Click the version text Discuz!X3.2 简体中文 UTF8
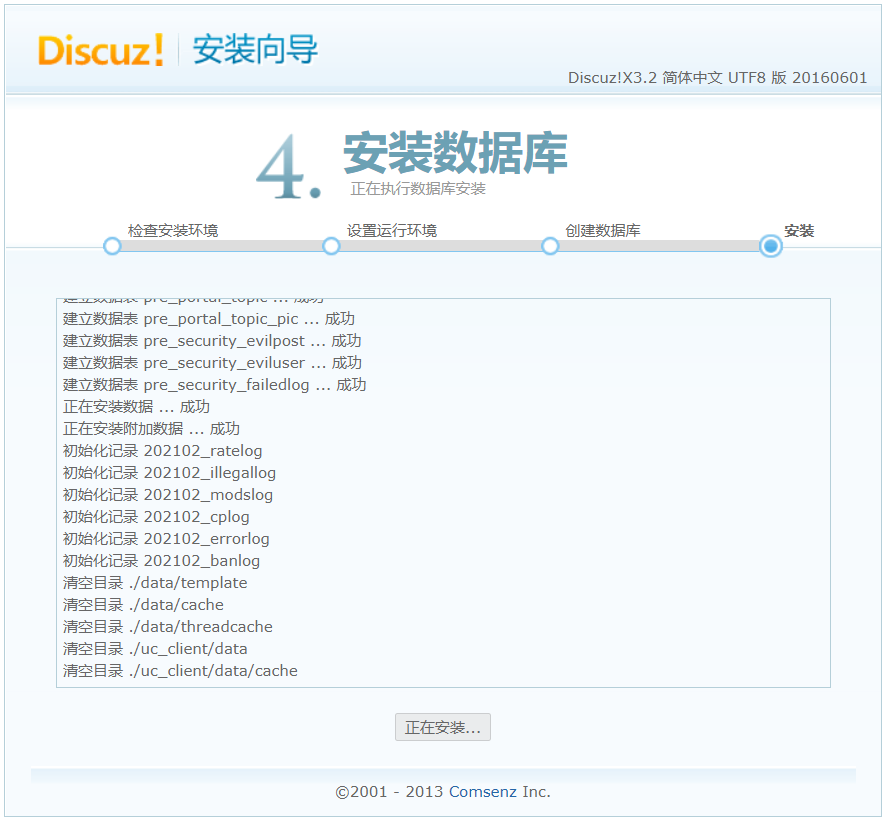This screenshot has height=822, width=884. (x=717, y=78)
